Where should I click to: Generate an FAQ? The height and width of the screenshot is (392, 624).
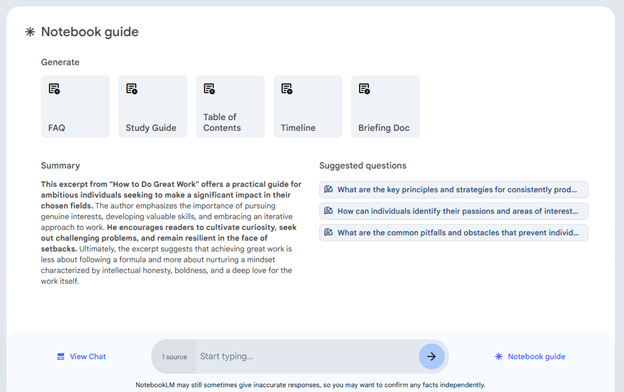click(x=75, y=107)
